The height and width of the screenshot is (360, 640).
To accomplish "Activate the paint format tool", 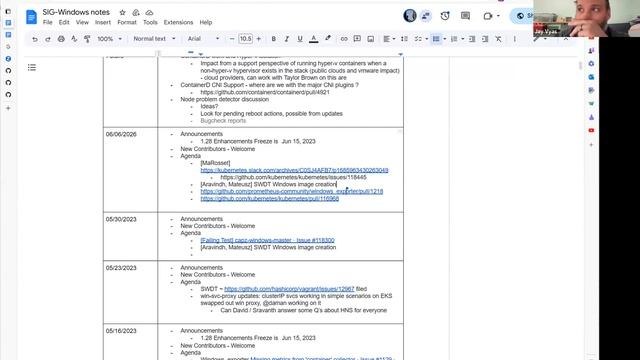I will click(87, 39).
